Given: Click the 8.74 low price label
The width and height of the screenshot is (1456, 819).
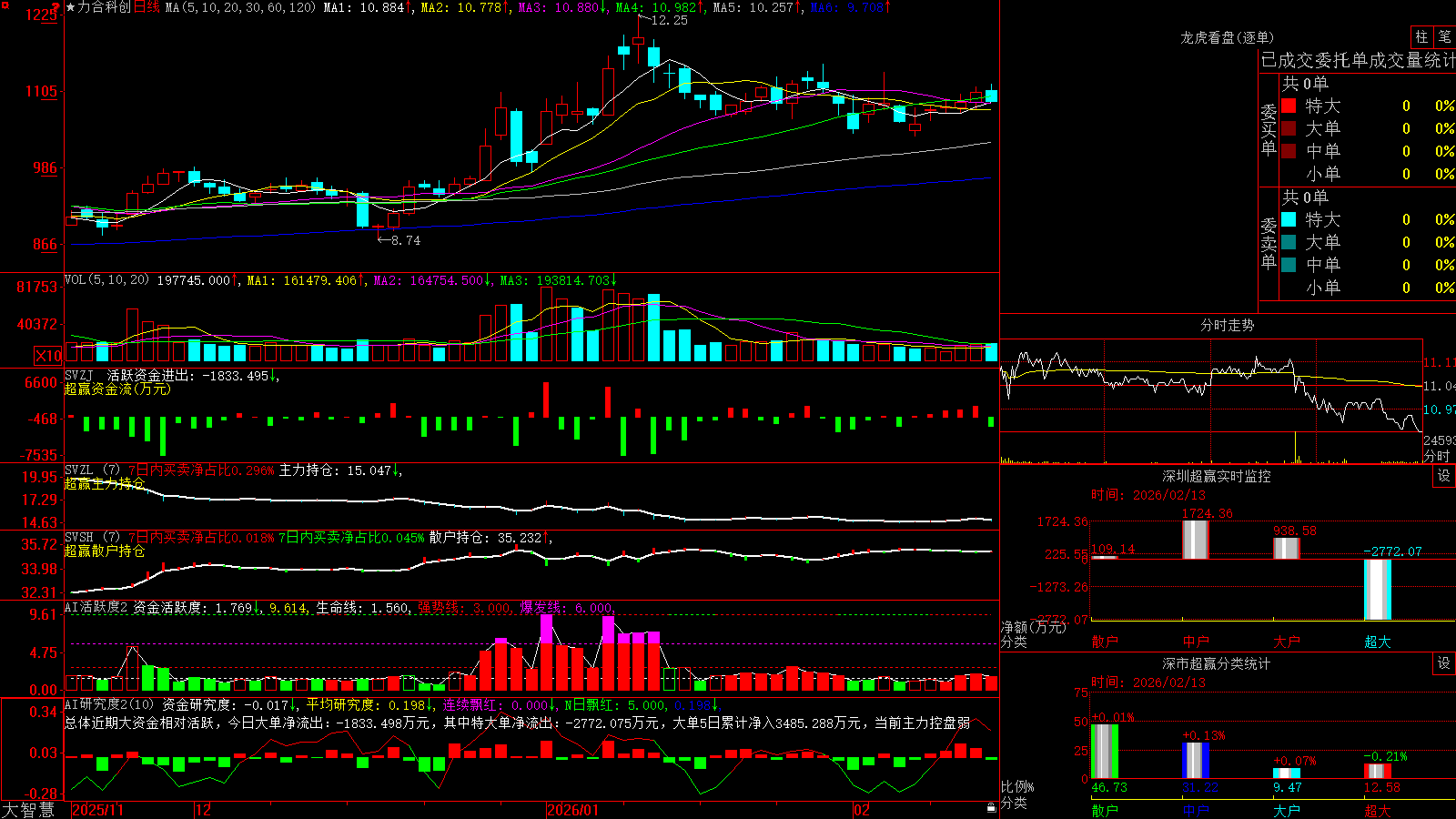Looking at the screenshot, I should click(x=405, y=240).
